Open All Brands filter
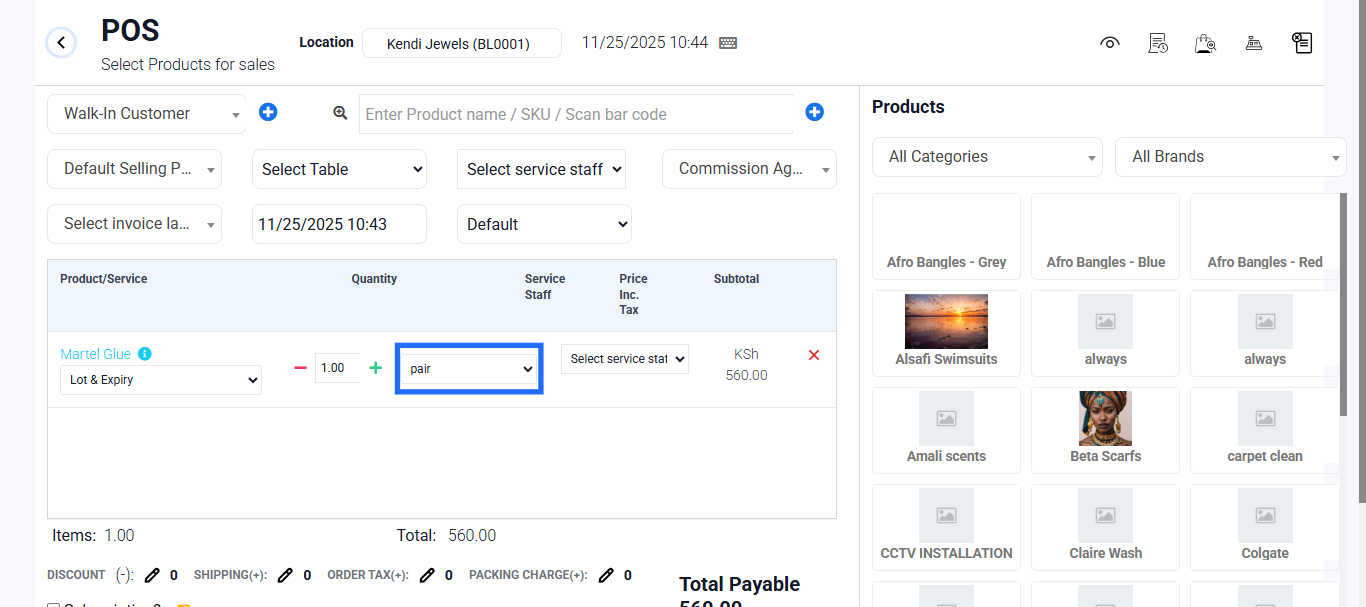Screen dimensions: 1366x607 coord(1231,157)
